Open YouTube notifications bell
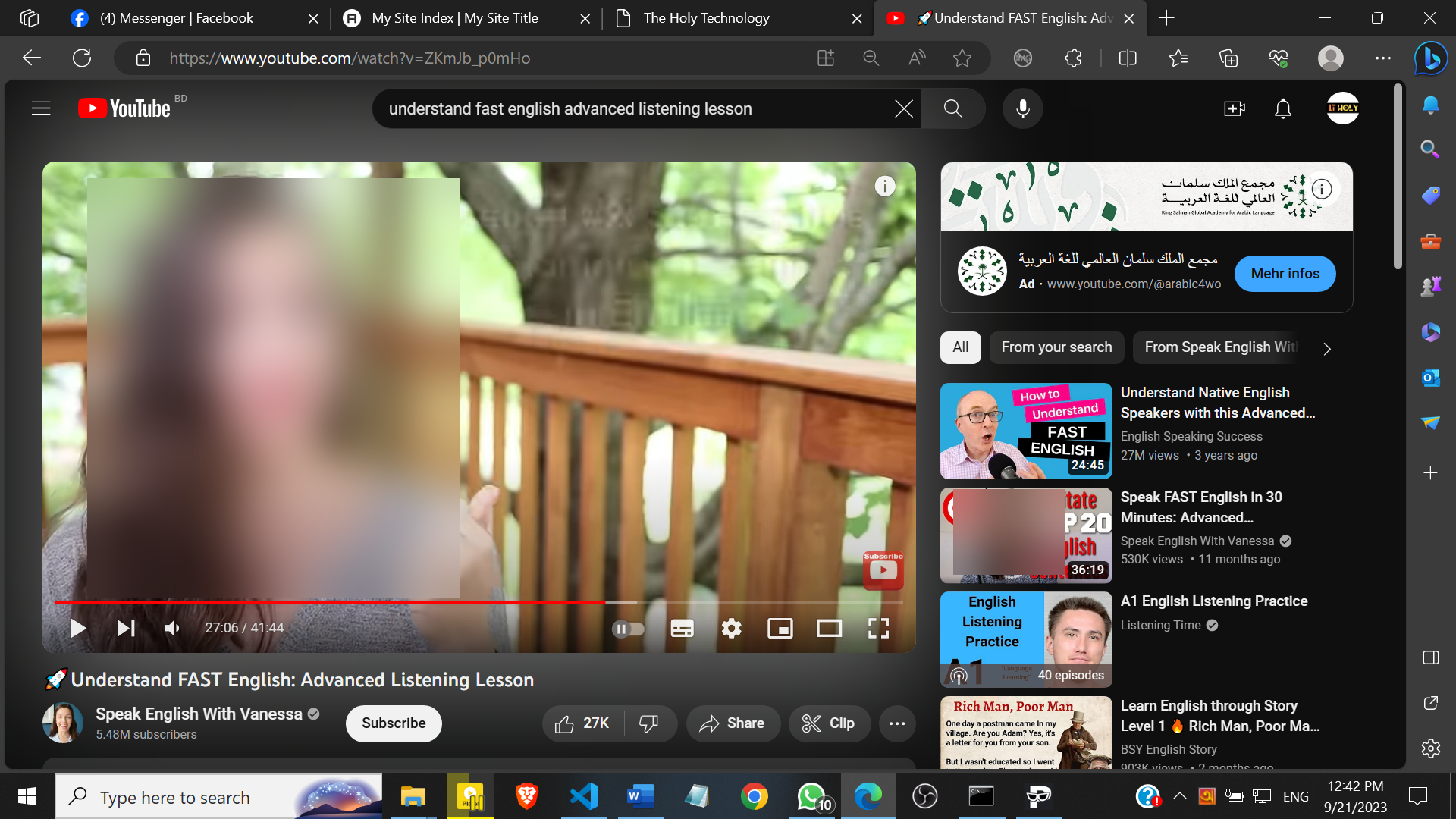 [1282, 108]
